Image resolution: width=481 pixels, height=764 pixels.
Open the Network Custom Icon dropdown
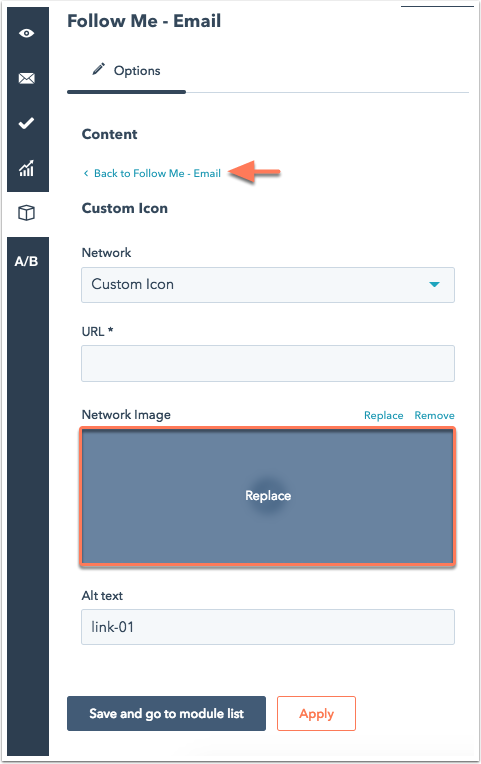click(268, 285)
